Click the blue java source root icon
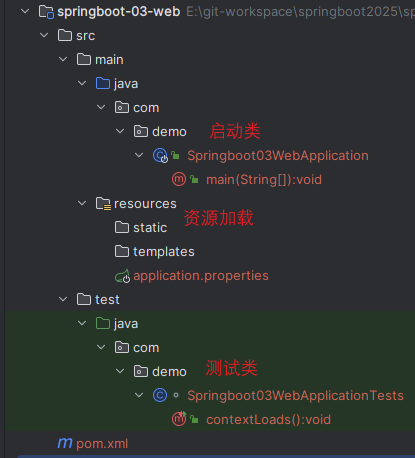The width and height of the screenshot is (415, 458). click(x=103, y=83)
